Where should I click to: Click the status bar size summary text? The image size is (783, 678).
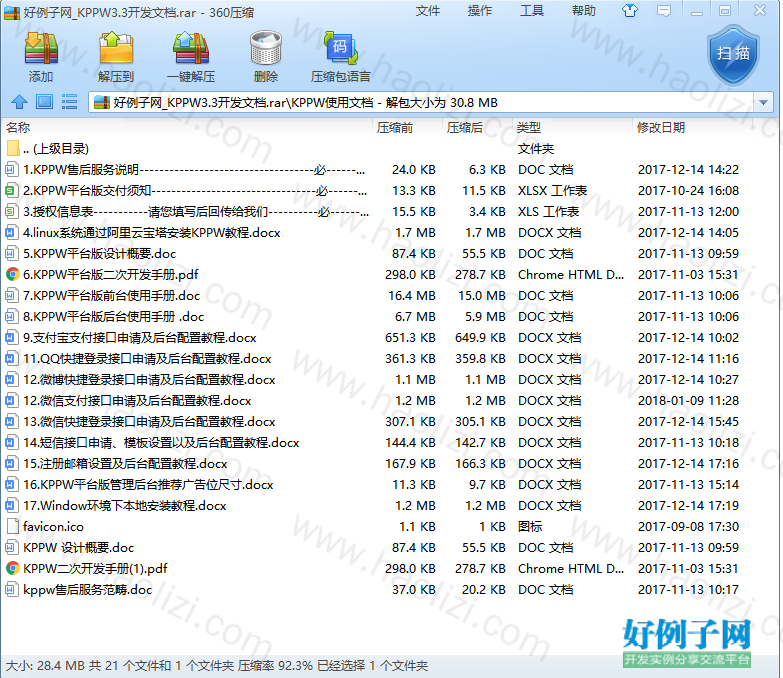[x=217, y=666]
